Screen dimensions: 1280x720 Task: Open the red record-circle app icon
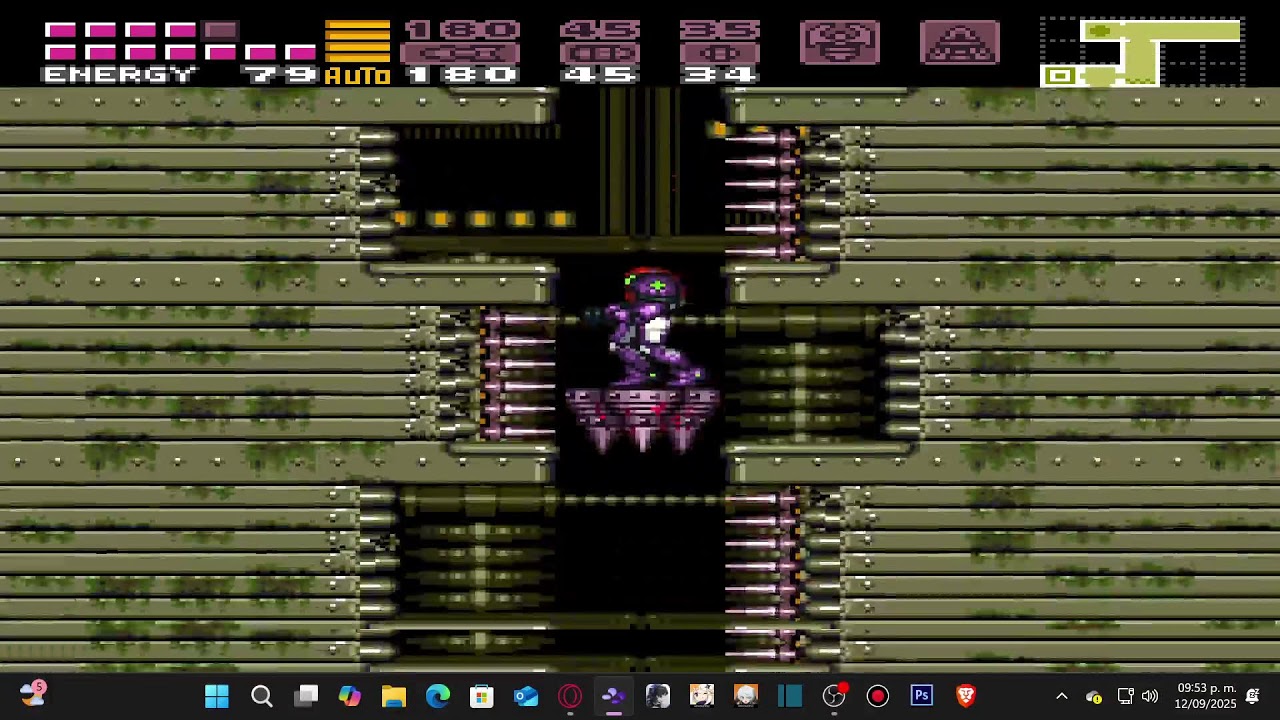pos(878,696)
